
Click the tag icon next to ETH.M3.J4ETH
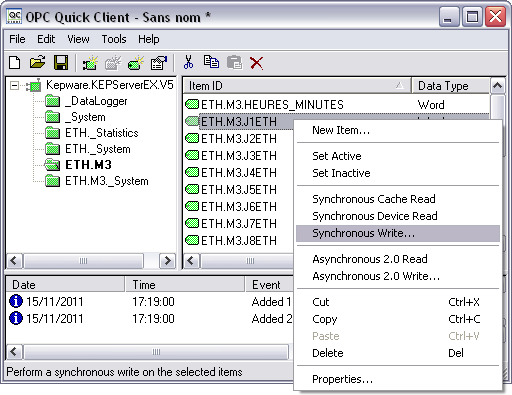click(192, 172)
